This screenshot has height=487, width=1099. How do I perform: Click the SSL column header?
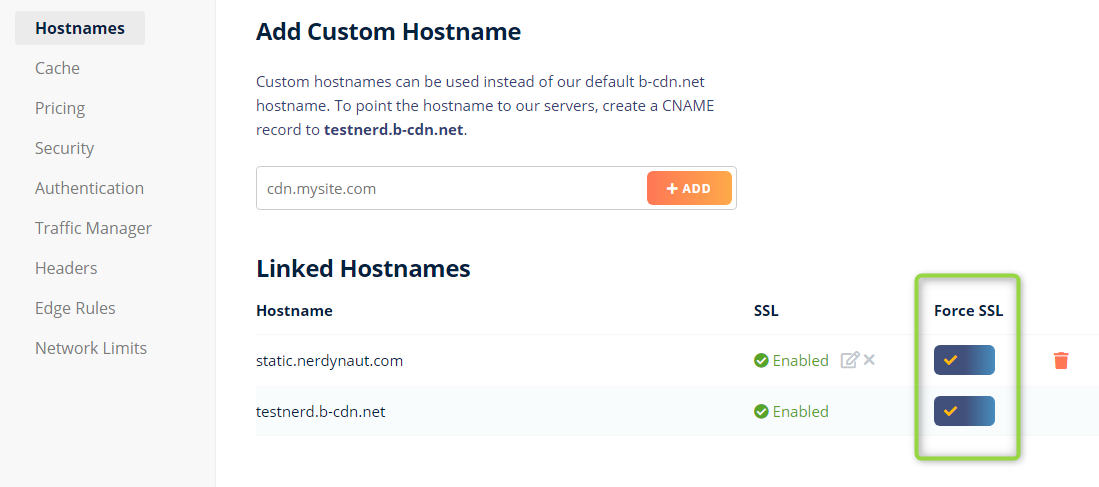coord(765,310)
